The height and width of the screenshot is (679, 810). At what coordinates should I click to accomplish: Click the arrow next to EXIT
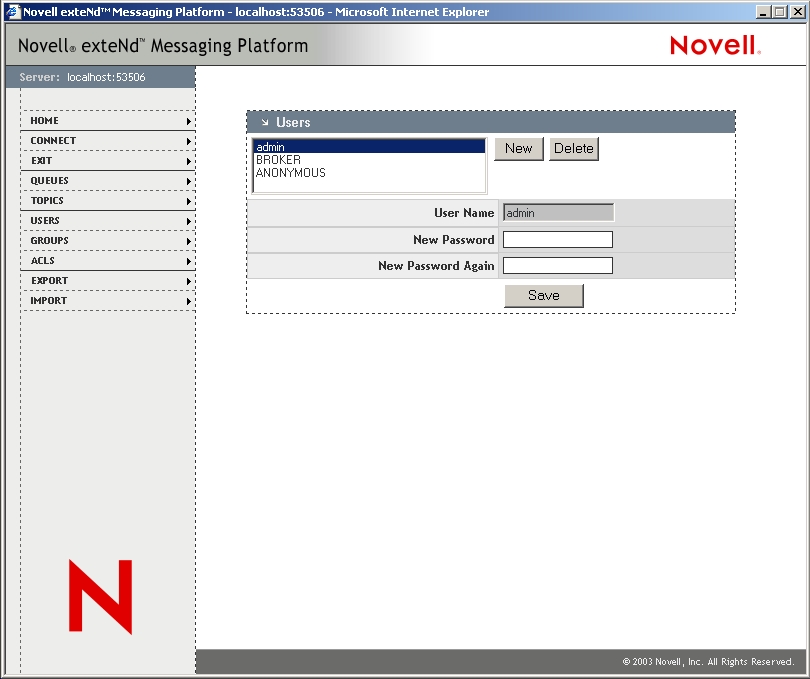click(189, 161)
